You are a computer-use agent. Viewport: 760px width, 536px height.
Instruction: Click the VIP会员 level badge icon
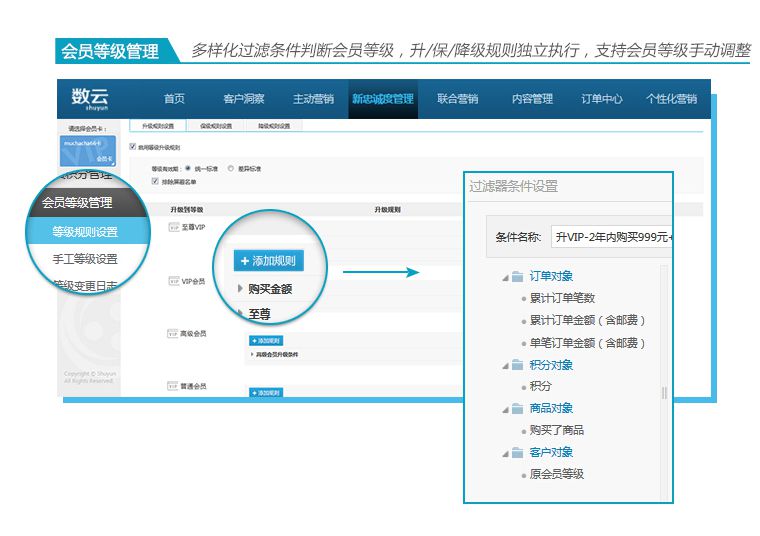172,282
